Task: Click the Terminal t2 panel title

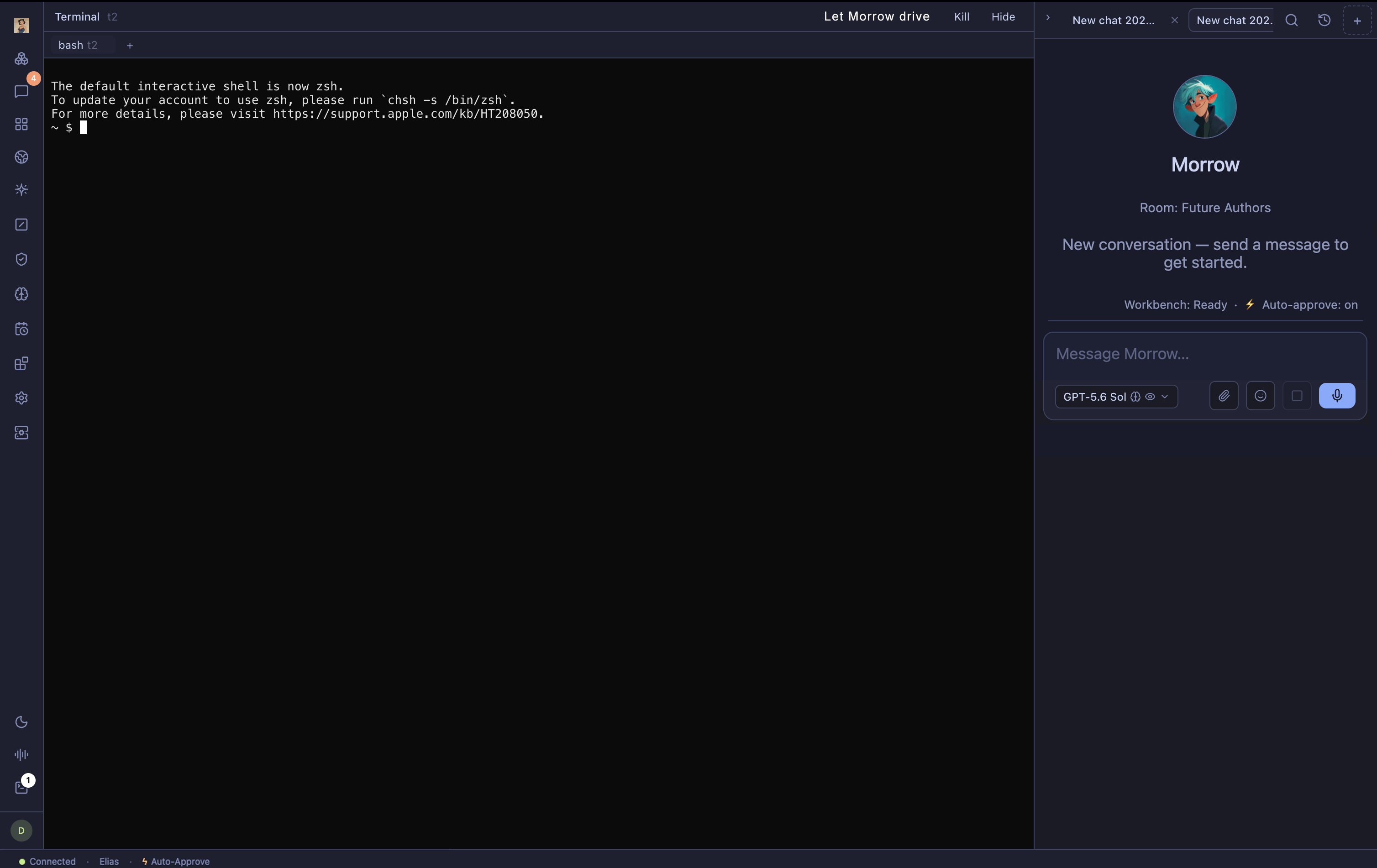Action: coord(86,16)
